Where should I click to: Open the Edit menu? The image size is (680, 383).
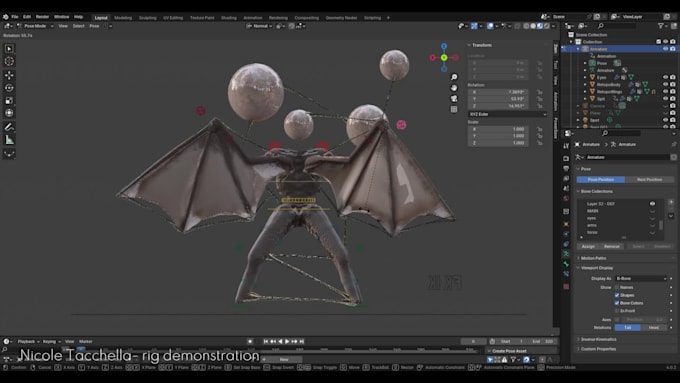tap(27, 17)
